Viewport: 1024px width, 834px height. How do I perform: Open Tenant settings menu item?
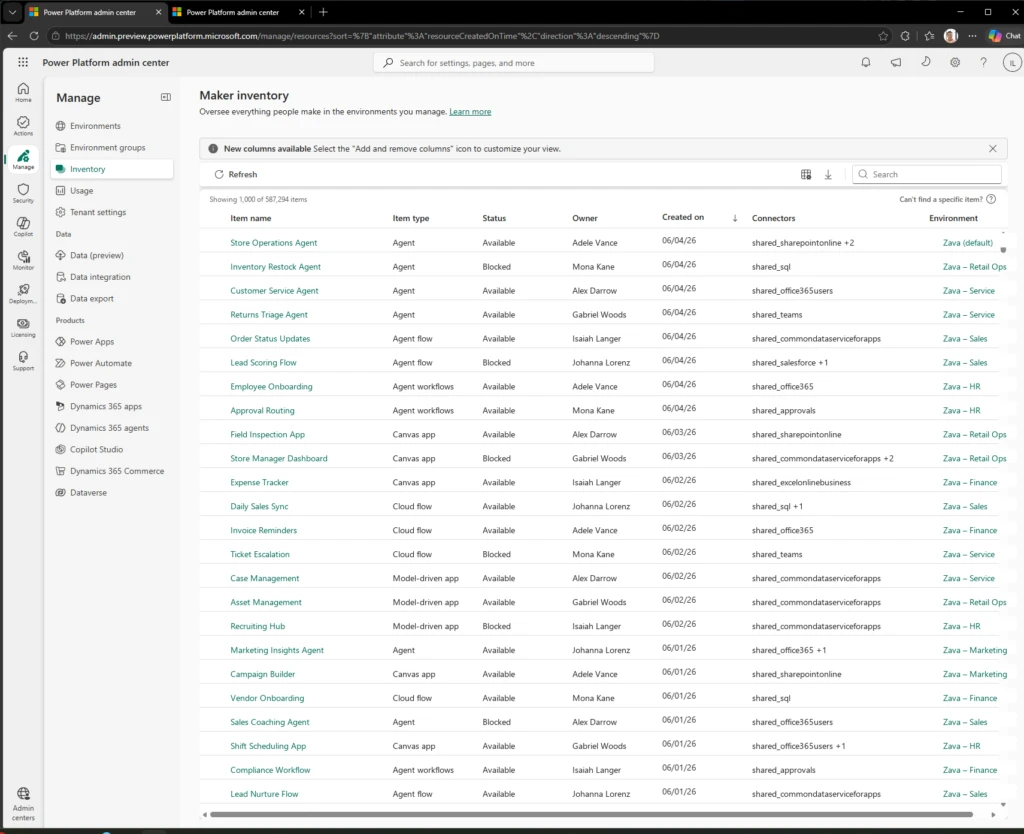tap(98, 212)
